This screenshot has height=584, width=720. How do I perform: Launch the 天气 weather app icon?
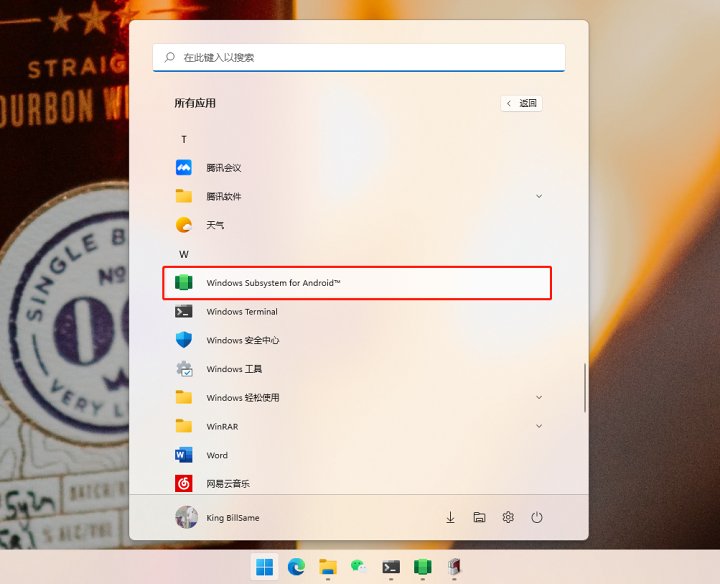(x=184, y=225)
